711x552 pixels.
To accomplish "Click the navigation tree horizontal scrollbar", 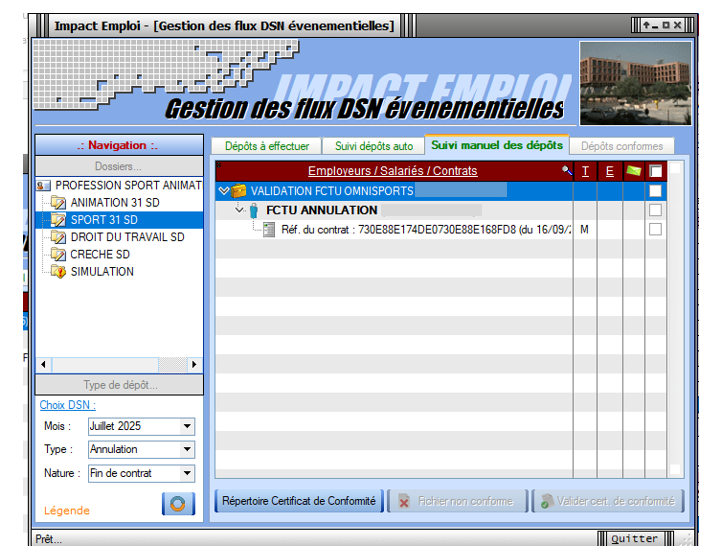I will point(118,365).
